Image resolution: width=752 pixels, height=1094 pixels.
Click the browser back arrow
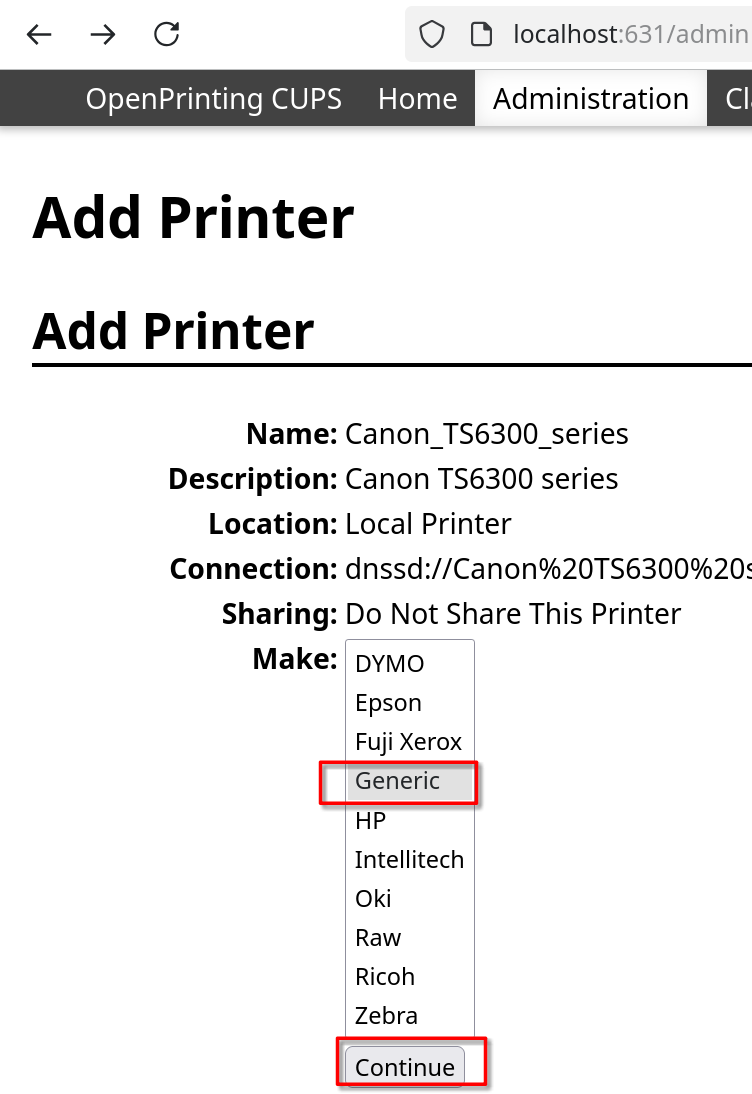(x=39, y=35)
